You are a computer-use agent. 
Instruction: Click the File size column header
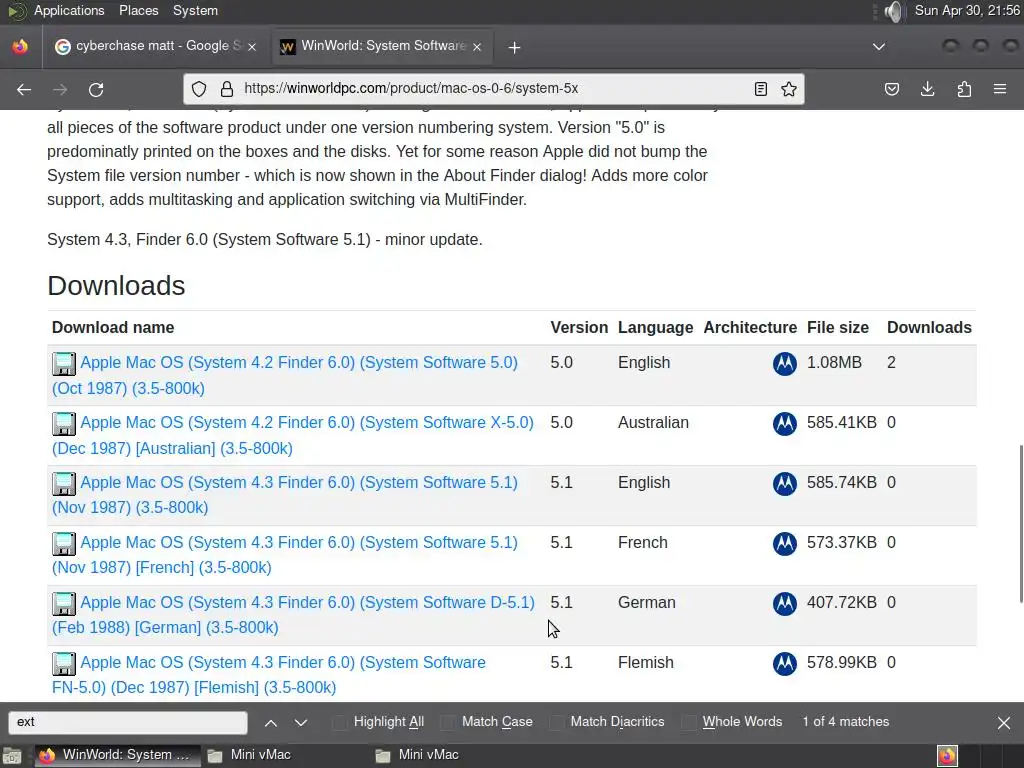pyautogui.click(x=838, y=328)
